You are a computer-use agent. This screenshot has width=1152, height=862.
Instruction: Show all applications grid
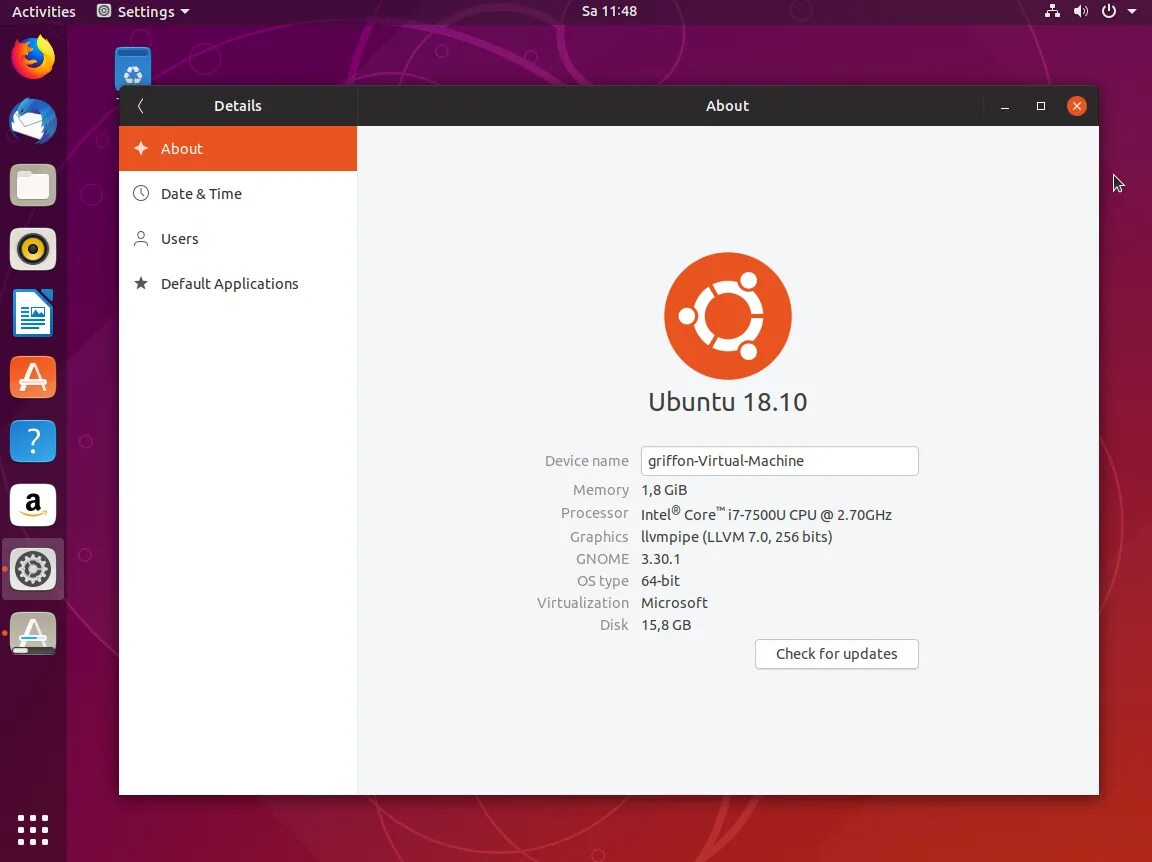(33, 830)
